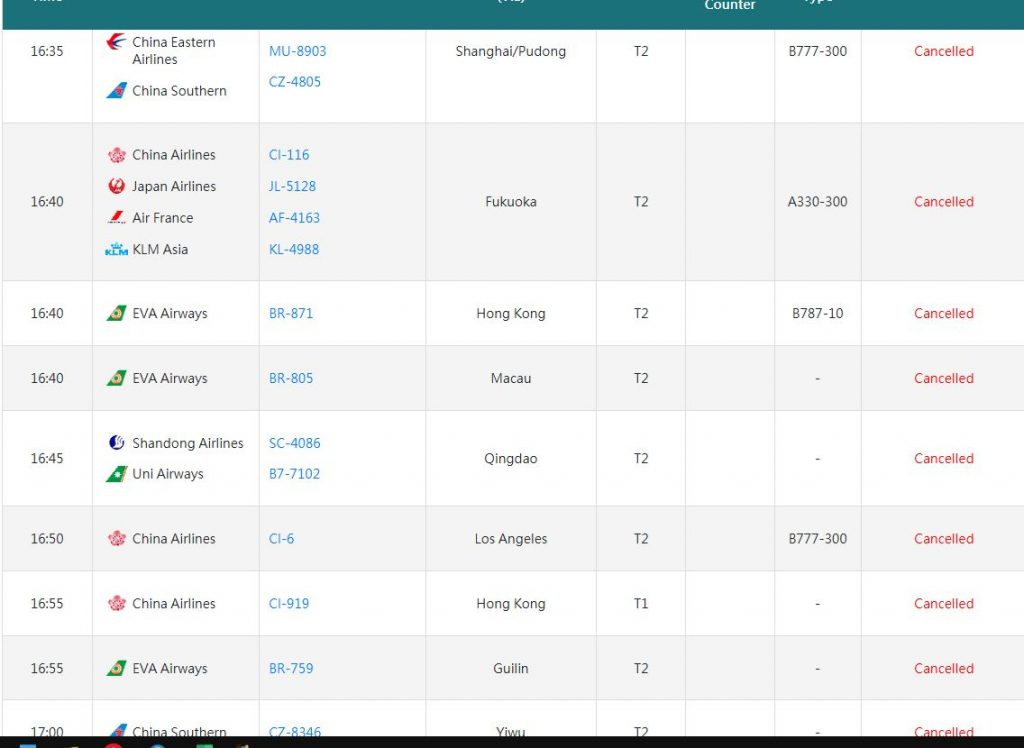The image size is (1024, 748).
Task: Click the Japan Airlines red crane logo
Action: (x=116, y=186)
